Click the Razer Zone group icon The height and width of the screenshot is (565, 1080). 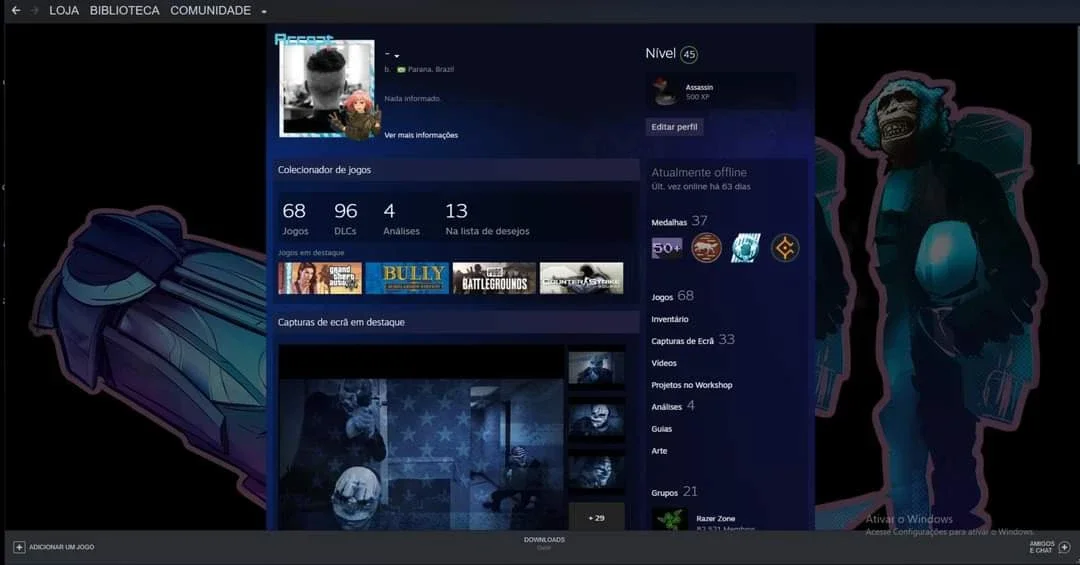pos(669,520)
